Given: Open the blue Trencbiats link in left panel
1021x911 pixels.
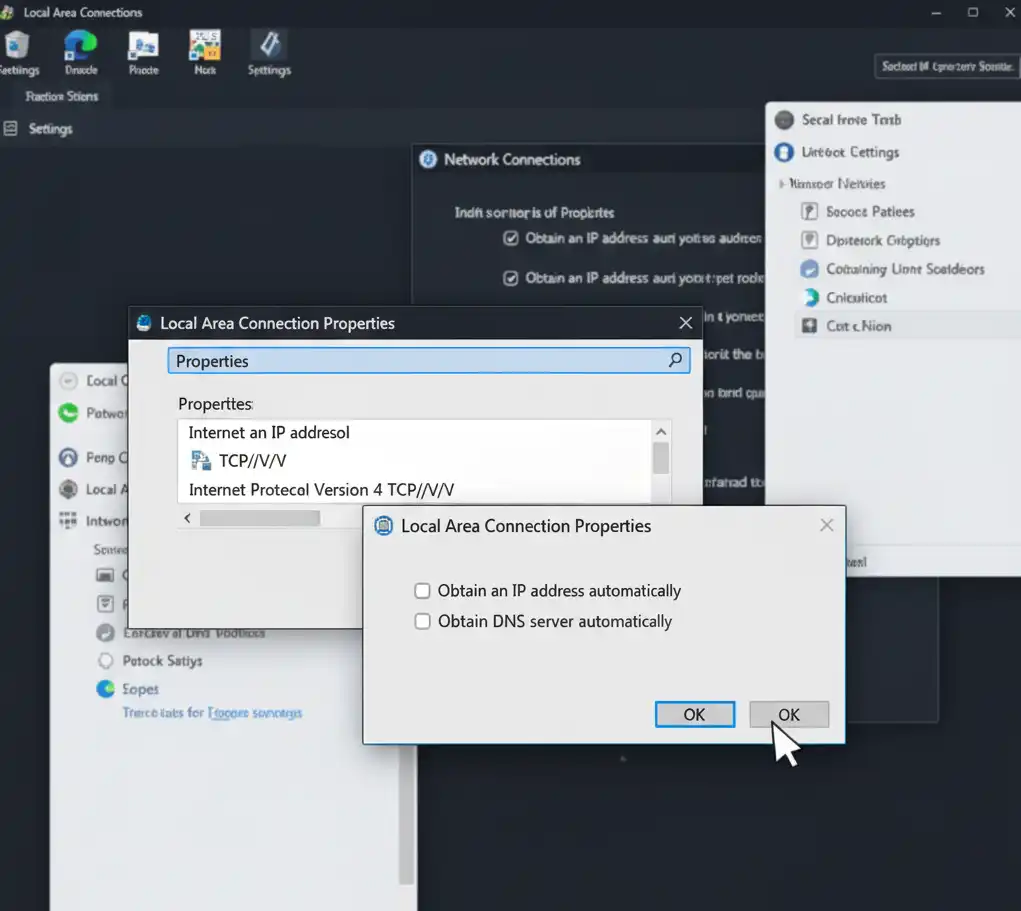Looking at the screenshot, I should [211, 713].
